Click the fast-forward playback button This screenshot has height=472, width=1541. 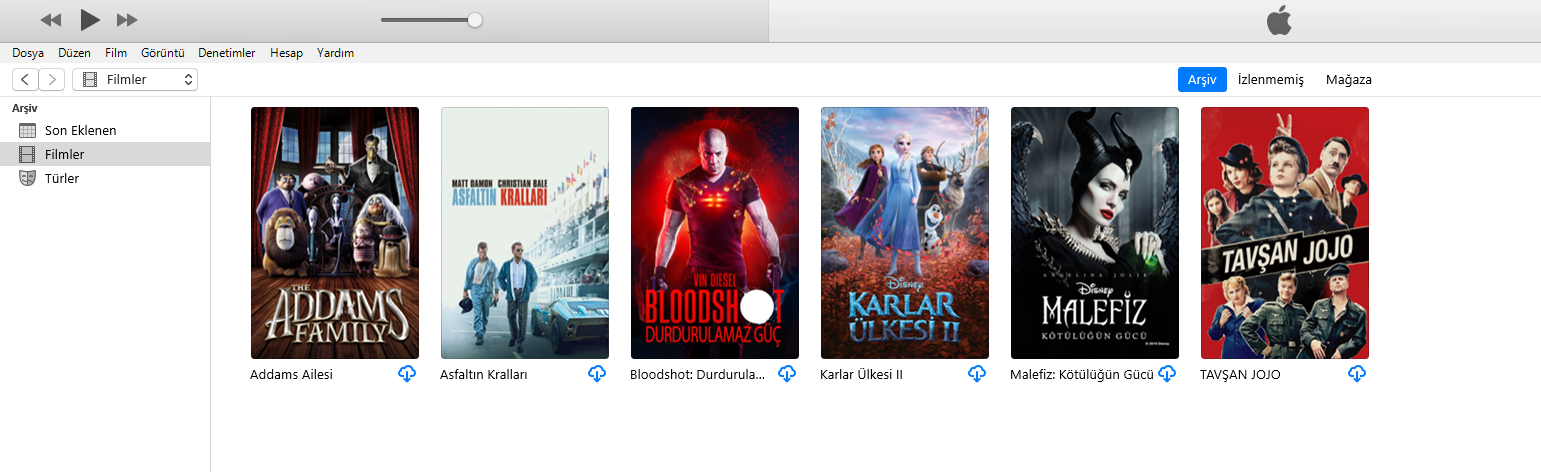(x=127, y=20)
